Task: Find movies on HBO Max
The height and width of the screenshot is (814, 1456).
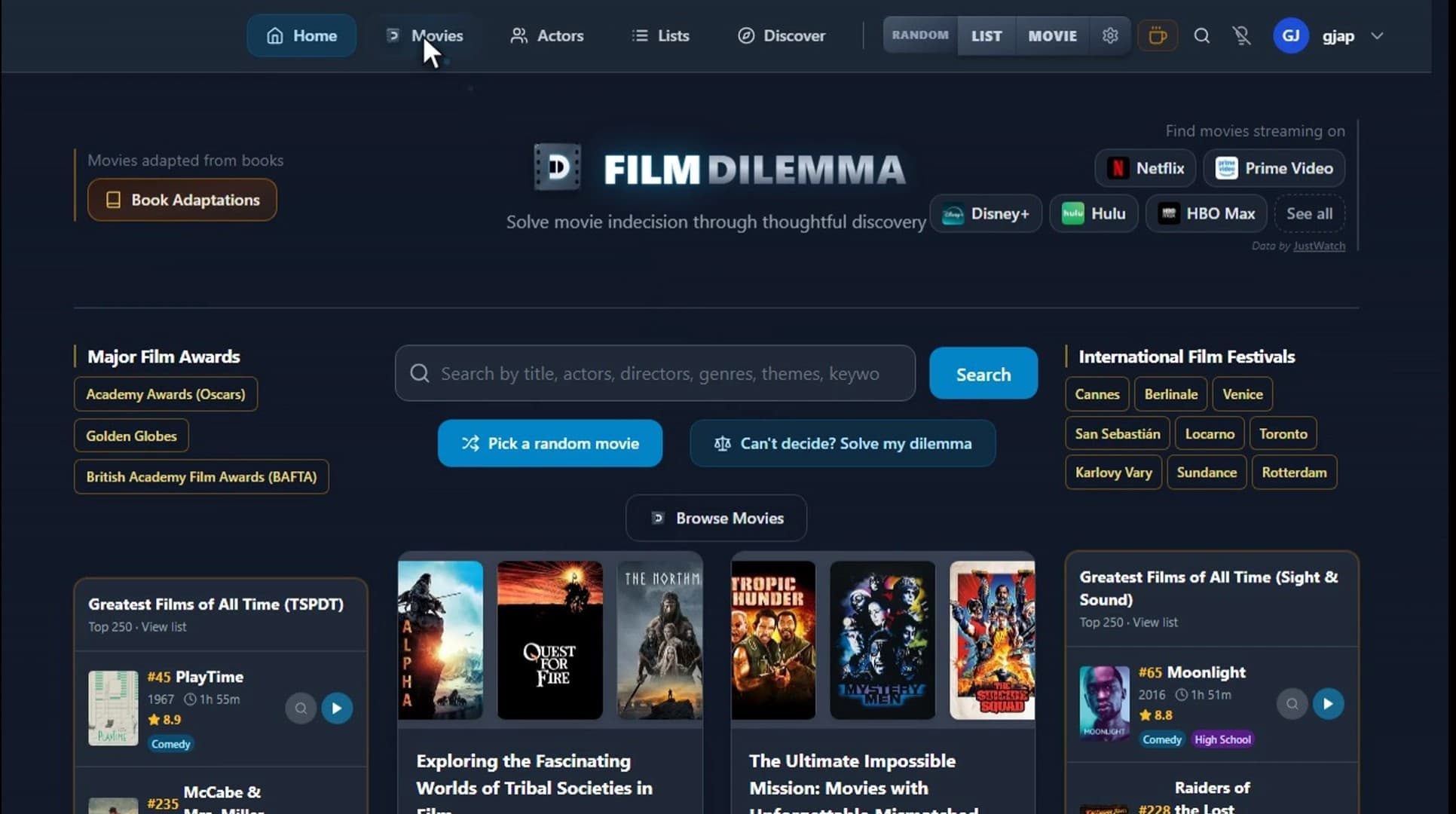Action: 1207,213
